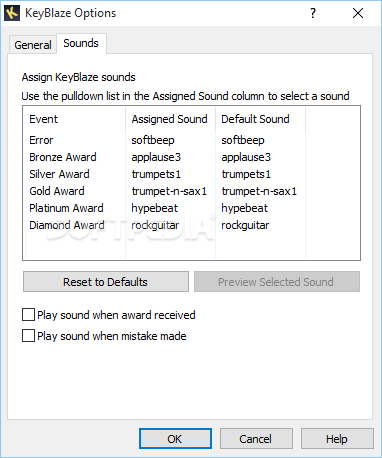Open assigned sound trumpet-n-sax1 for Gold Award

(169, 191)
